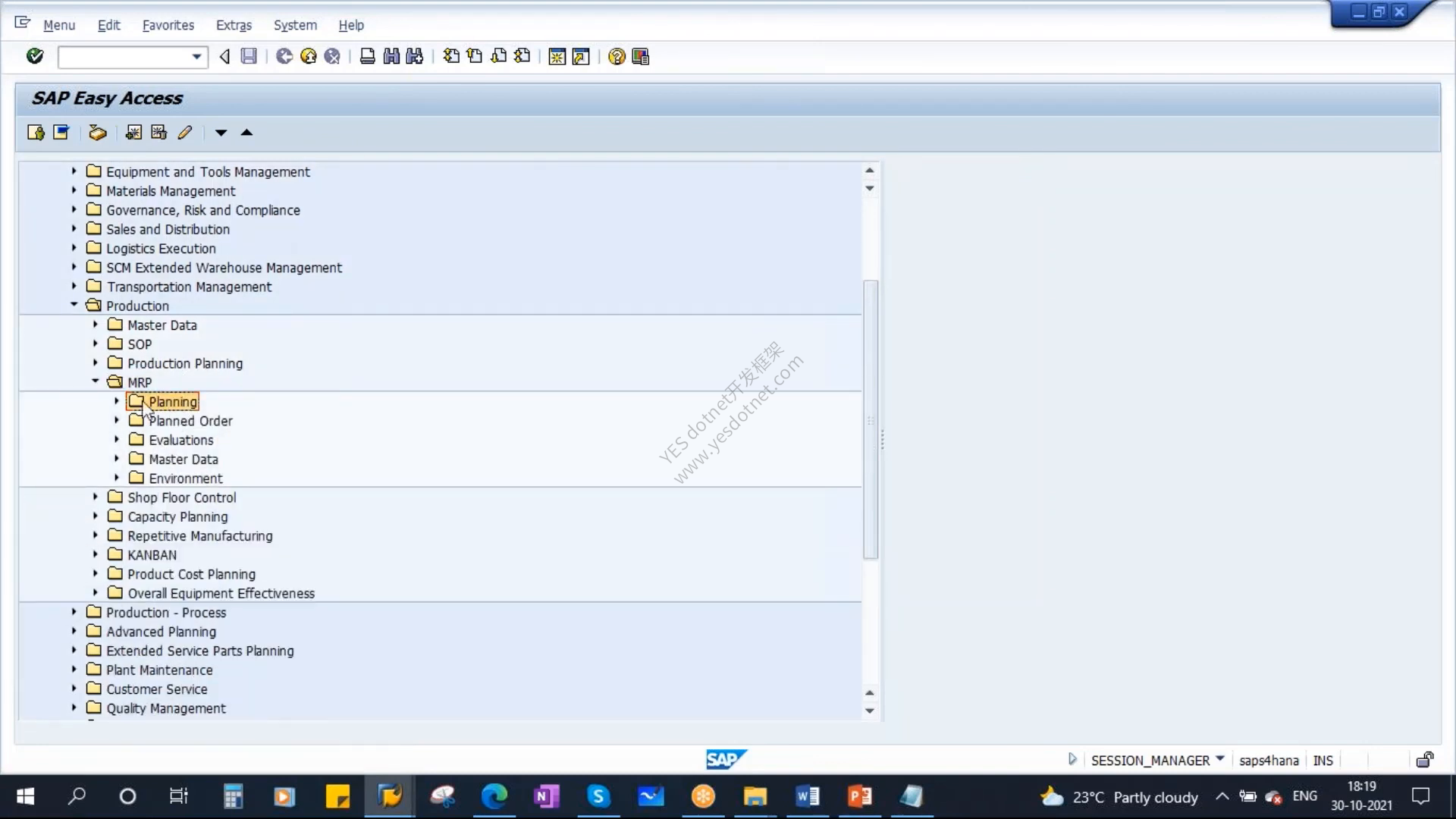Viewport: 1456px width, 819px height.
Task: Open the Help question-mark icon
Action: click(617, 57)
